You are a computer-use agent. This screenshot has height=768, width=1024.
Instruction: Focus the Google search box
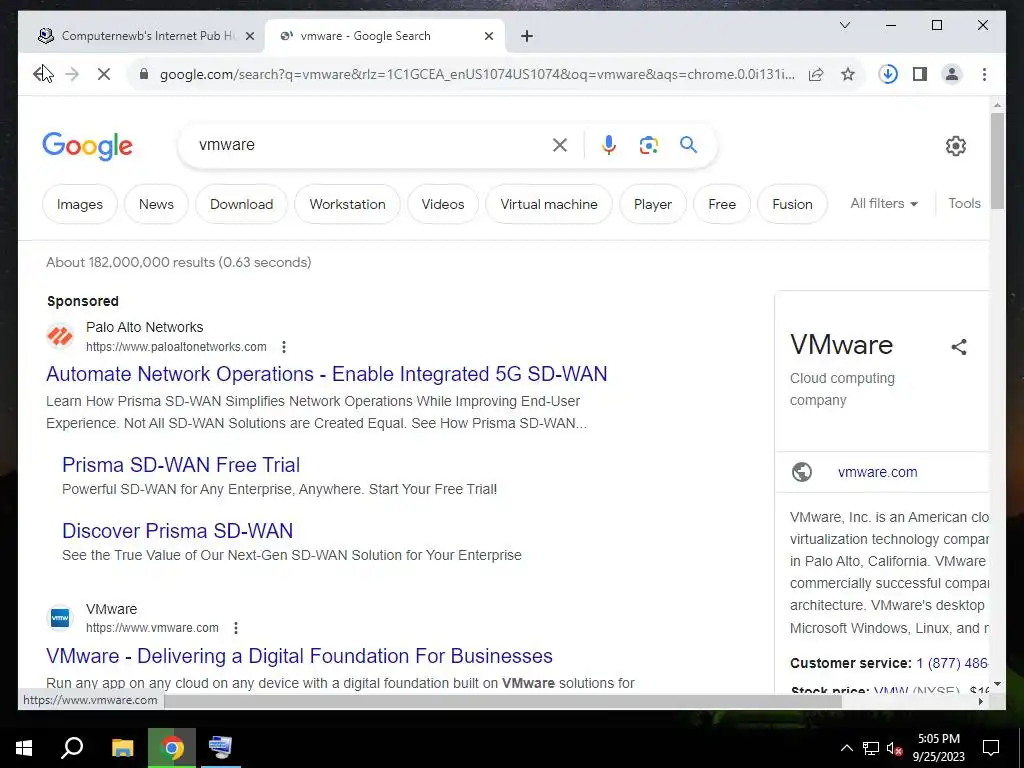click(x=372, y=145)
